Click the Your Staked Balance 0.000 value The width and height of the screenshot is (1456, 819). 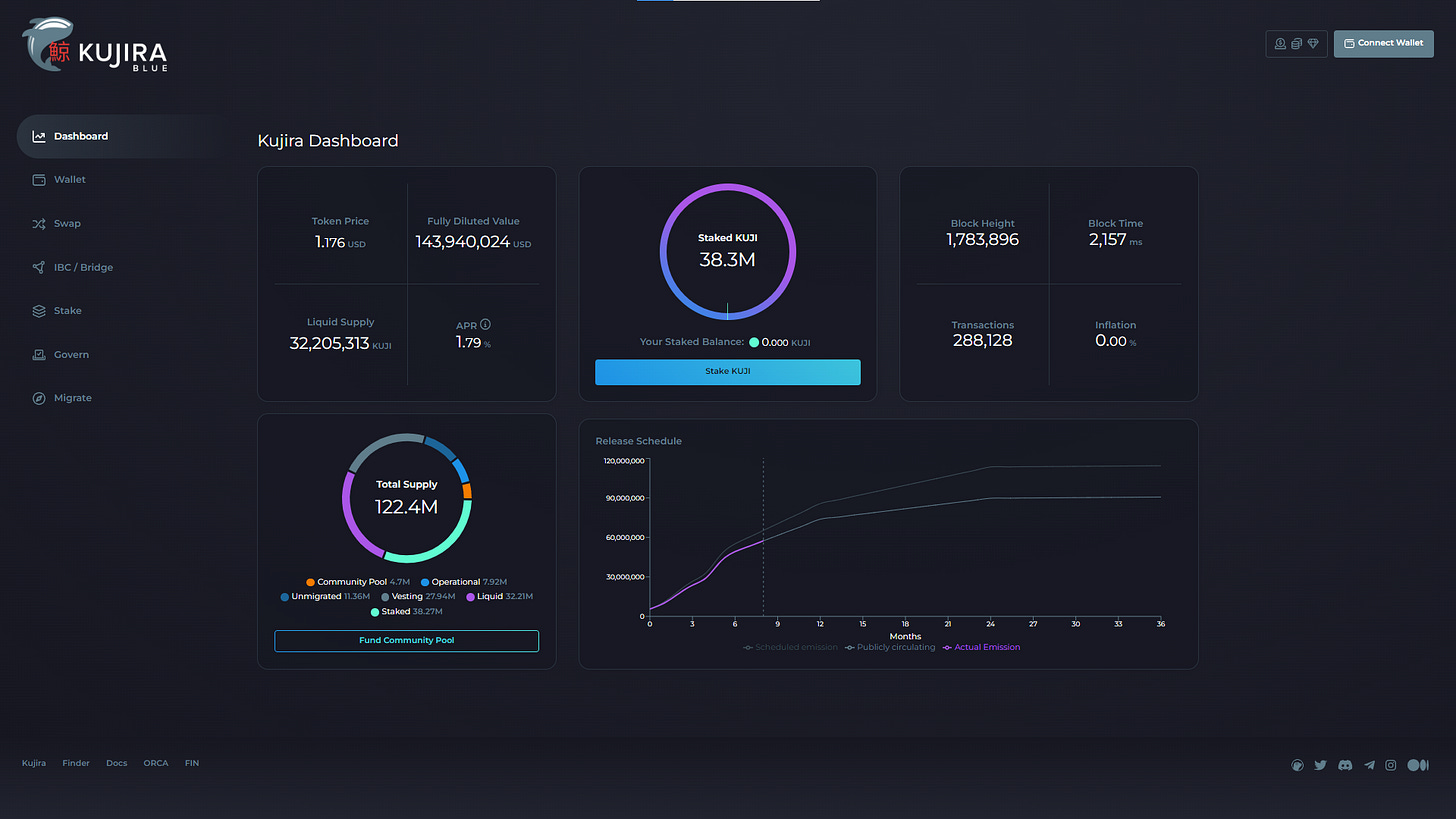click(x=775, y=342)
